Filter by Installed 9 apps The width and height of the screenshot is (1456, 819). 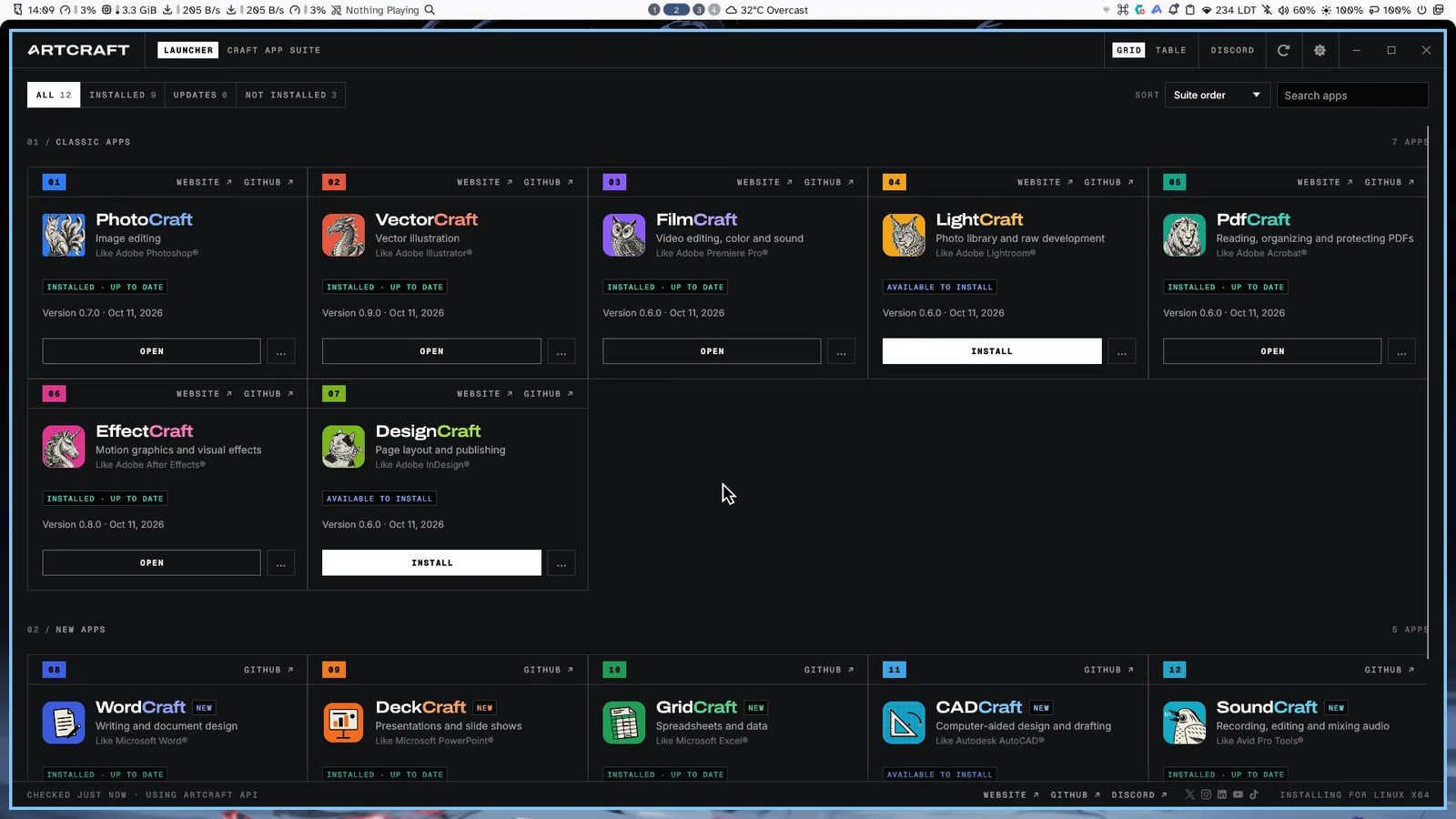pos(123,95)
